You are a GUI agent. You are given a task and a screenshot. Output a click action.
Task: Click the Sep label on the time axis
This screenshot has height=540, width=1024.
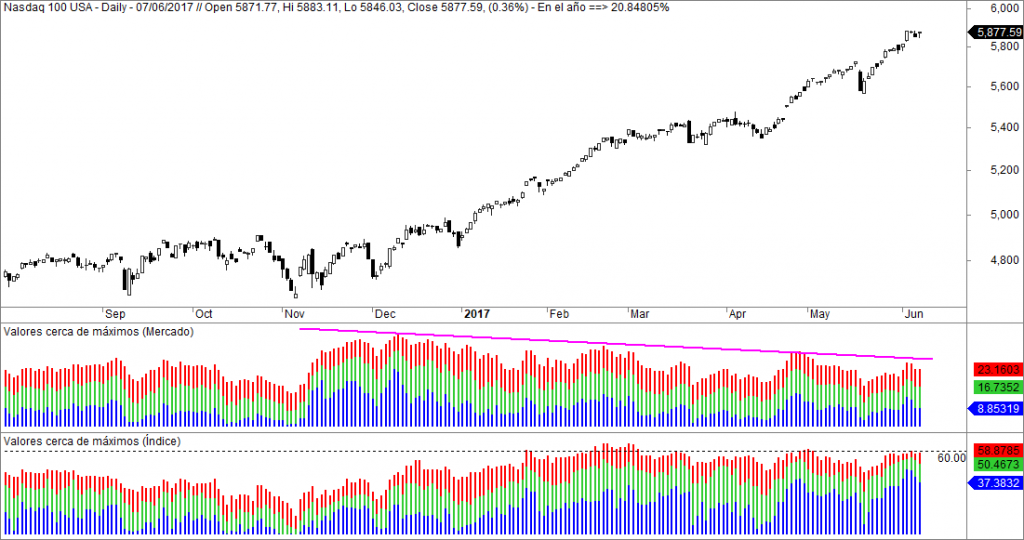(115, 312)
